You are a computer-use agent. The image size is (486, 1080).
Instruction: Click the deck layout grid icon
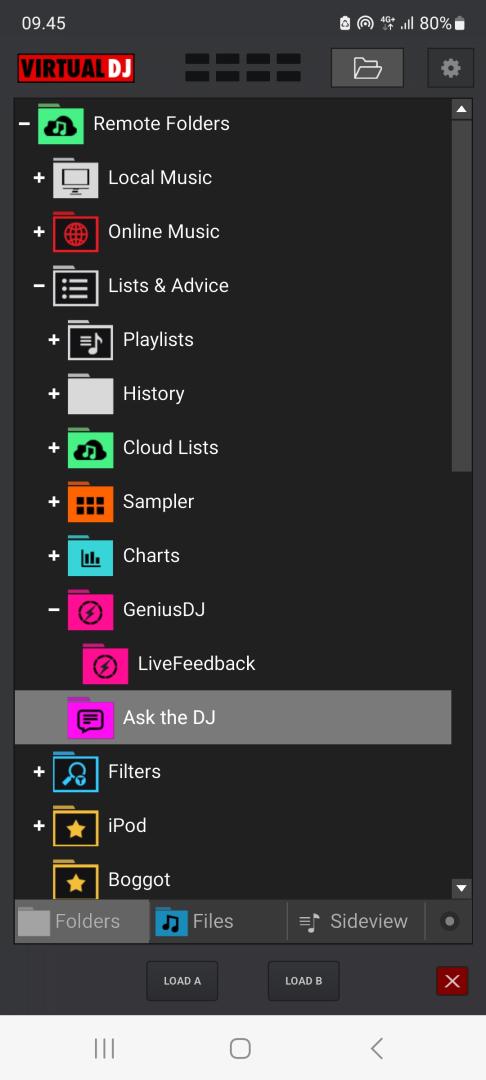(243, 68)
